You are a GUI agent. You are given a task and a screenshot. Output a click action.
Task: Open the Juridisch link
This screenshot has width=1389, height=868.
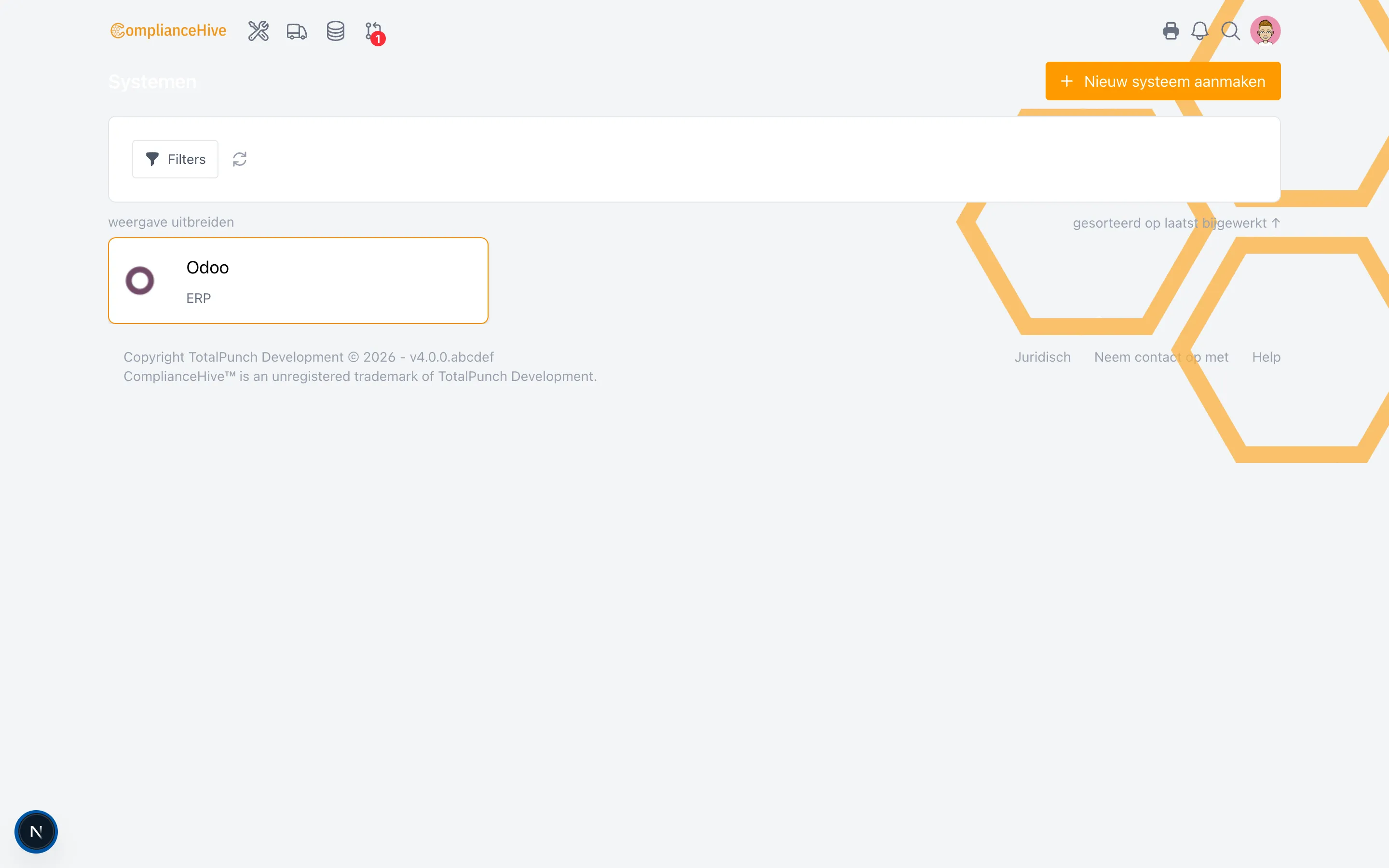pyautogui.click(x=1042, y=356)
